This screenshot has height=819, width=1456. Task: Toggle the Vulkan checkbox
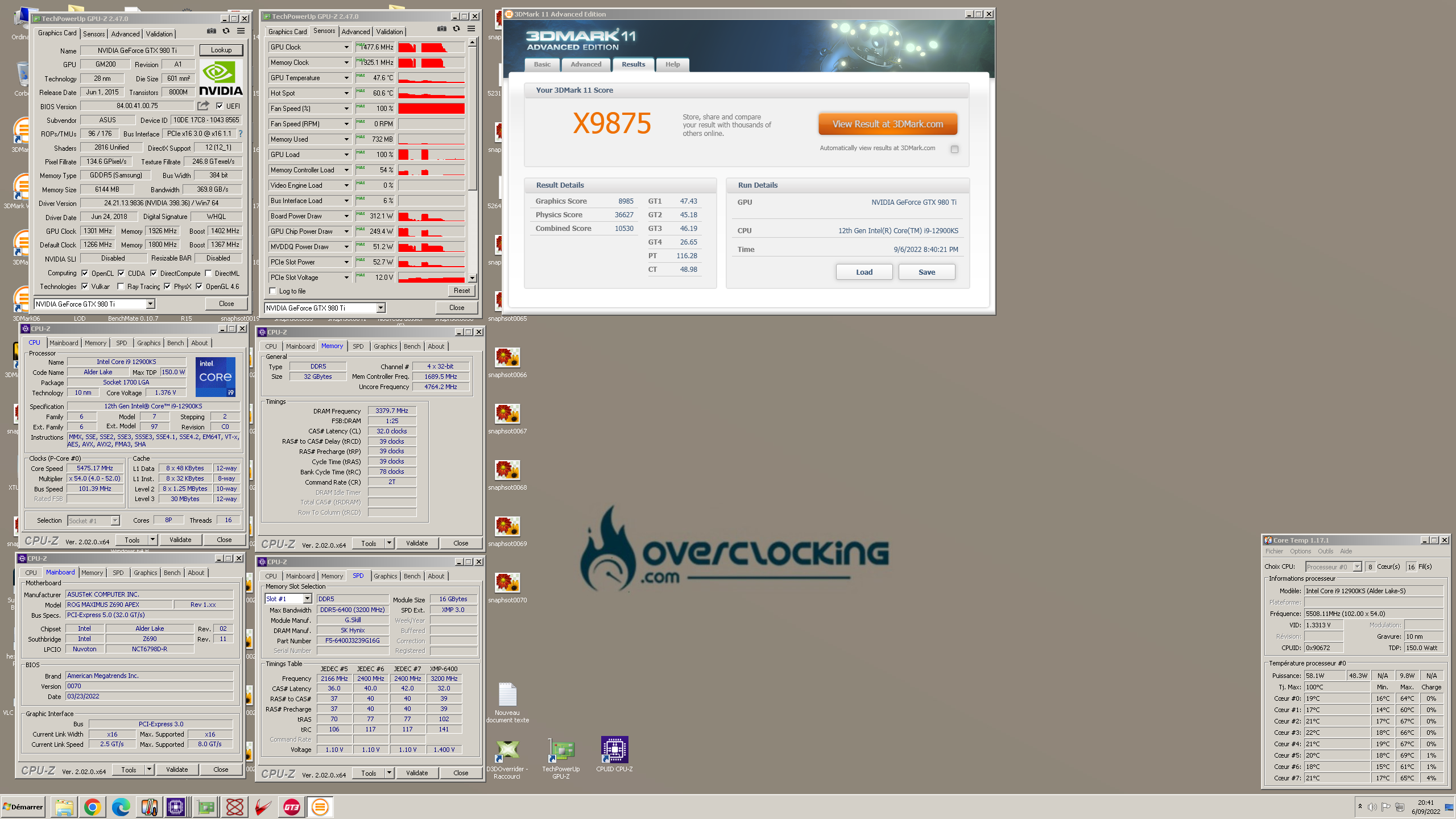[85, 286]
